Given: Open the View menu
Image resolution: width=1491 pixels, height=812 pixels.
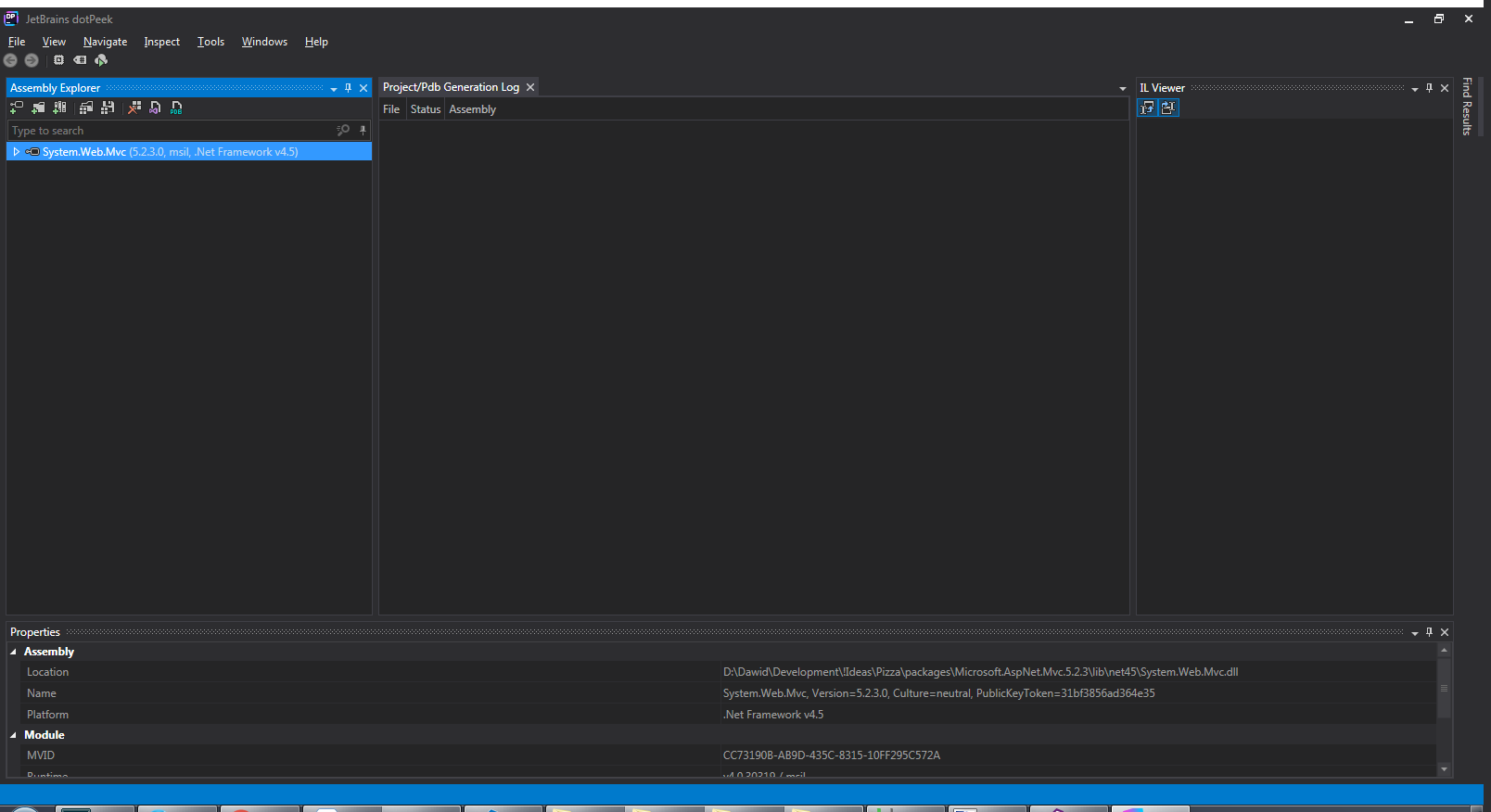Looking at the screenshot, I should tap(54, 42).
